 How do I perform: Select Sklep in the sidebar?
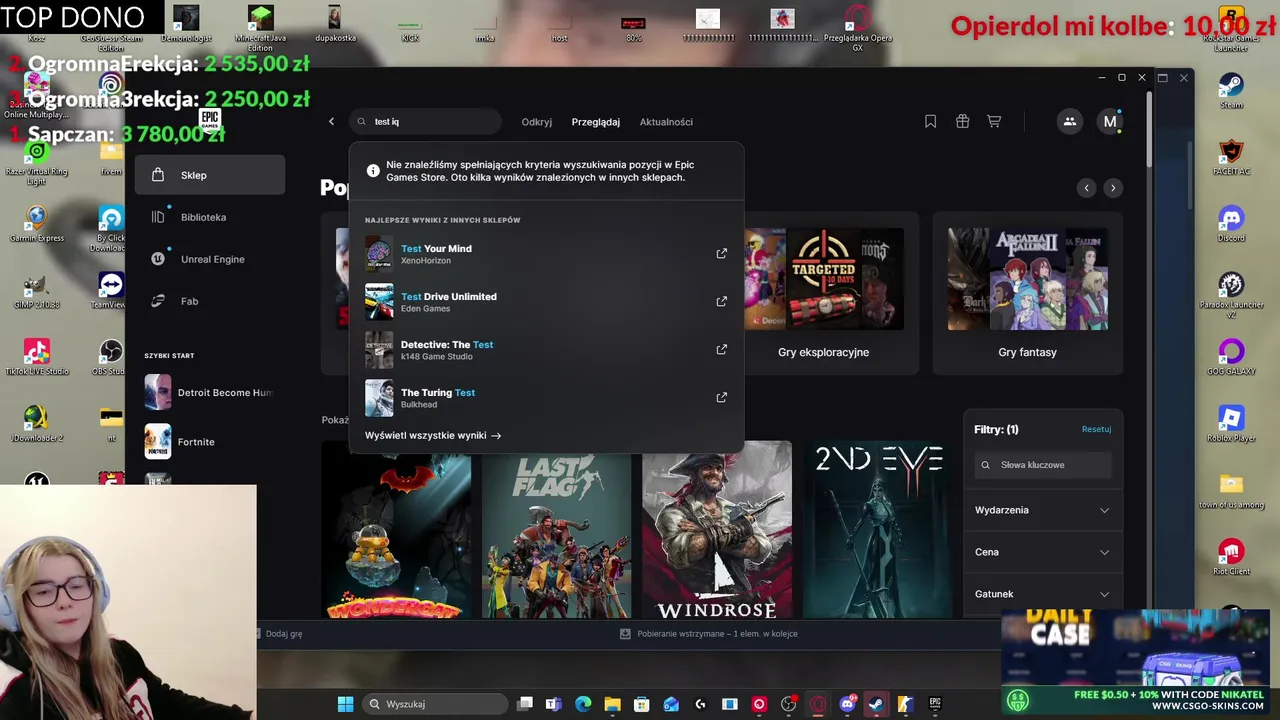pos(210,175)
